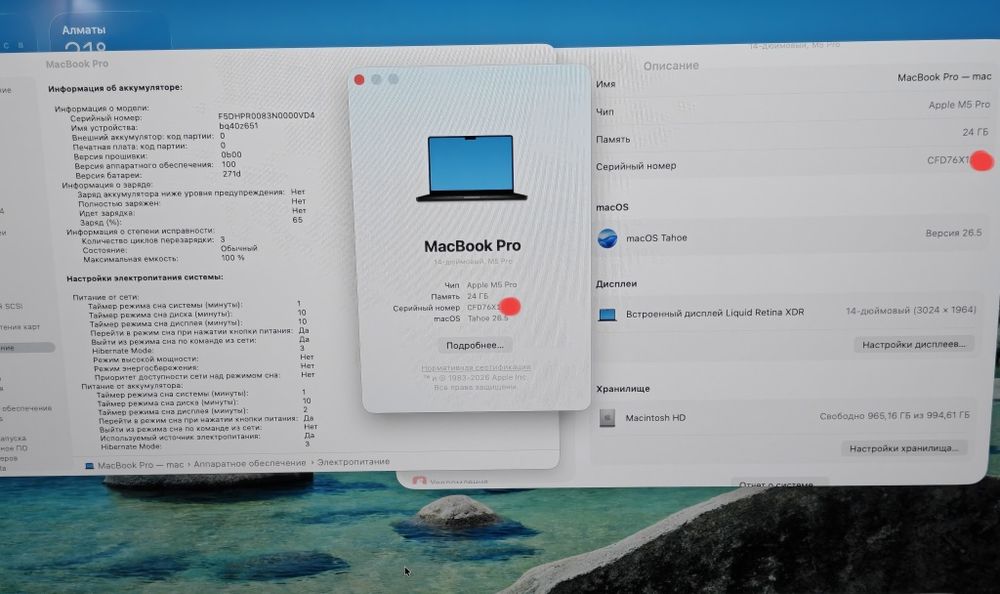
Task: Click the Информация о заряде label
Action: [x=107, y=185]
